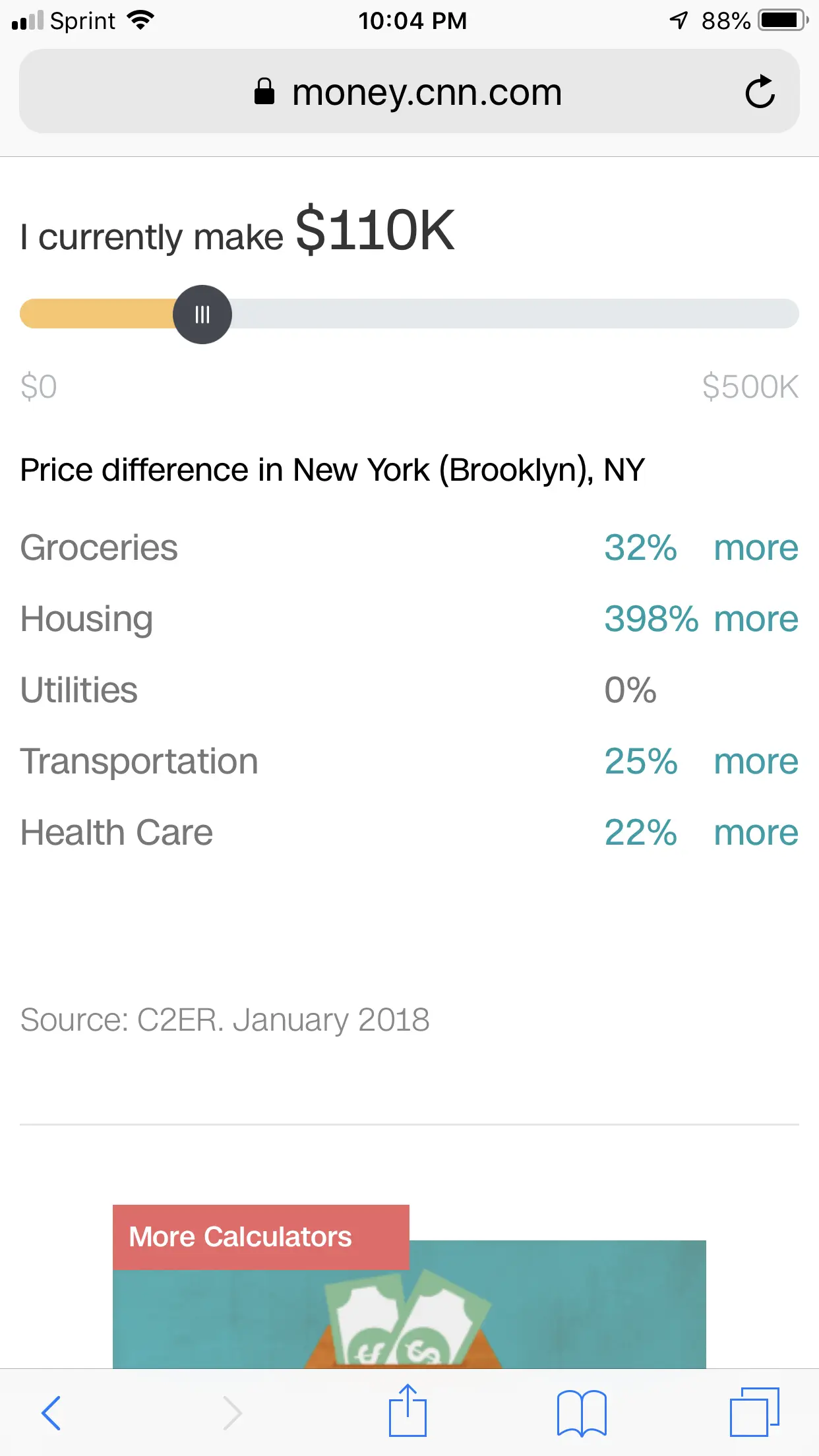Tap the location services arrow

[679, 20]
